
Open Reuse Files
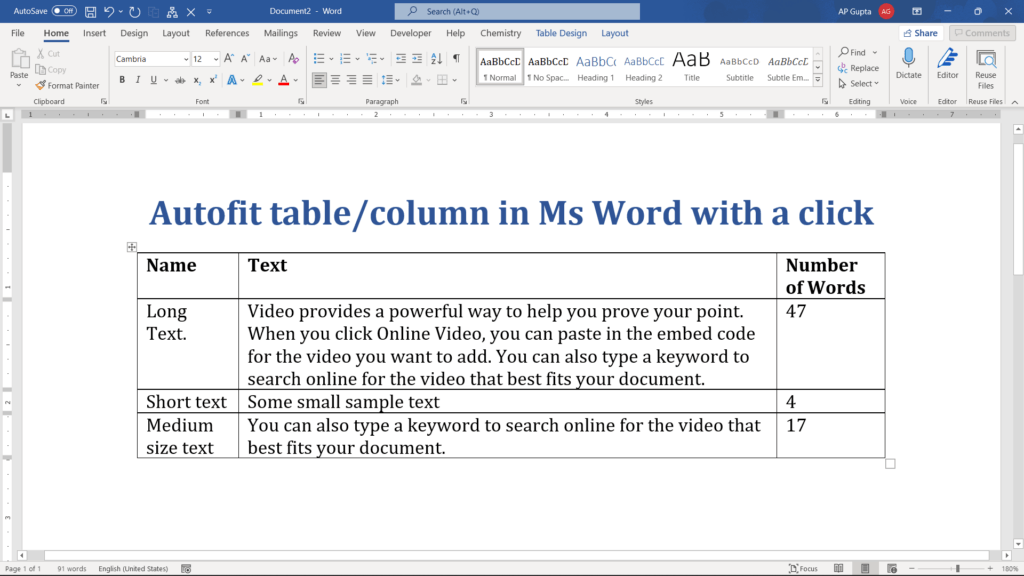click(x=985, y=68)
